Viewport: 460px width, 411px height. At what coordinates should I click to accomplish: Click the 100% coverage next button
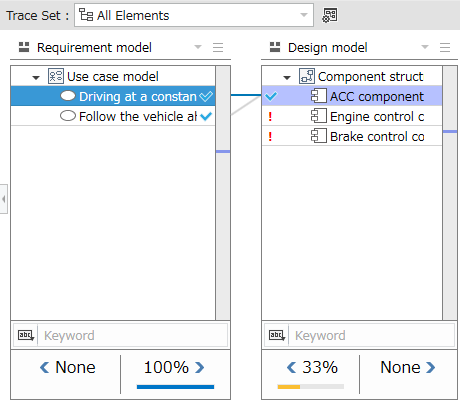click(200, 367)
